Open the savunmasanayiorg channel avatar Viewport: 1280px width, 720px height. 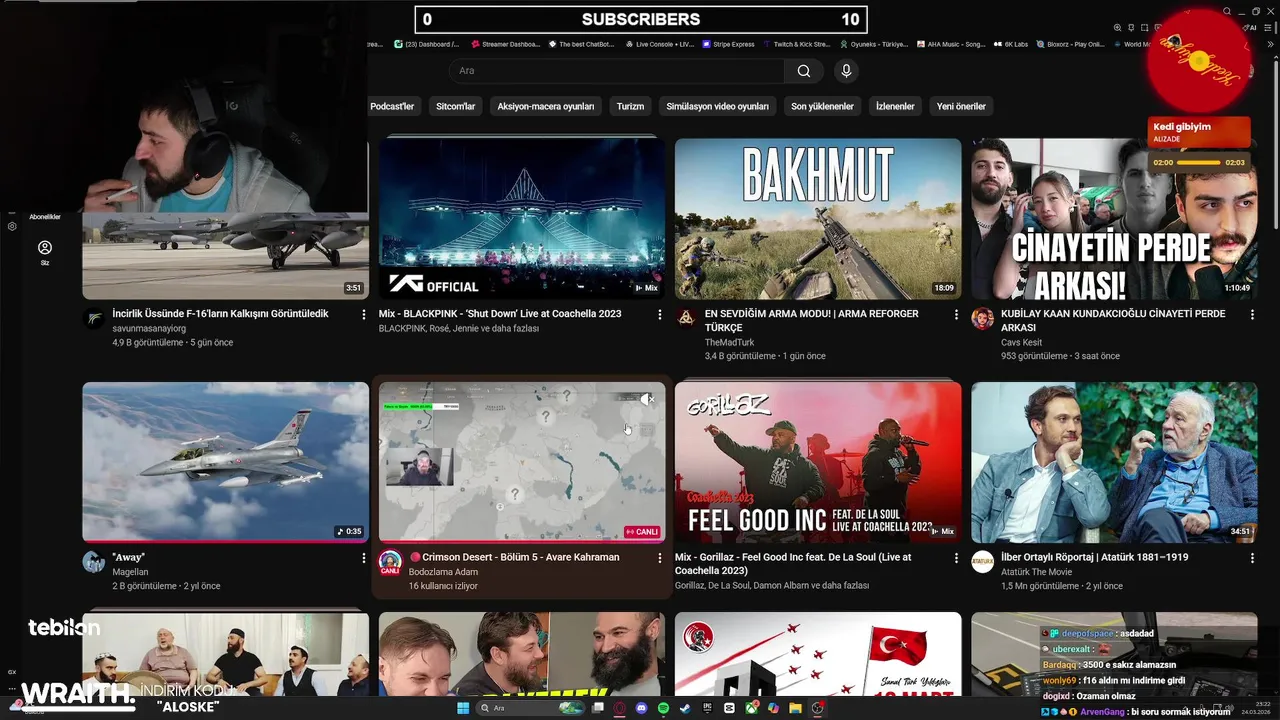94,319
